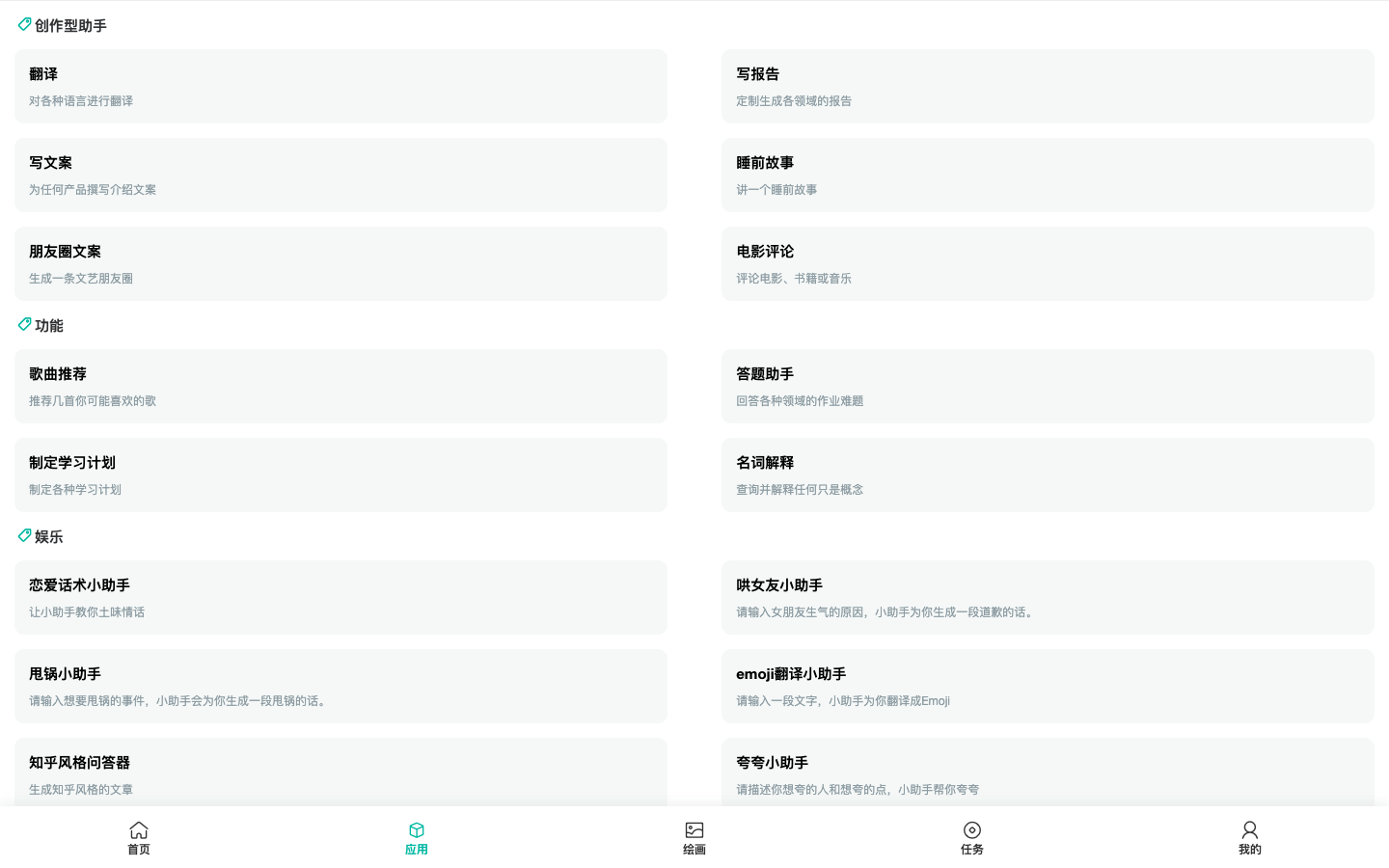Select the 应用 apps cube icon

(417, 830)
